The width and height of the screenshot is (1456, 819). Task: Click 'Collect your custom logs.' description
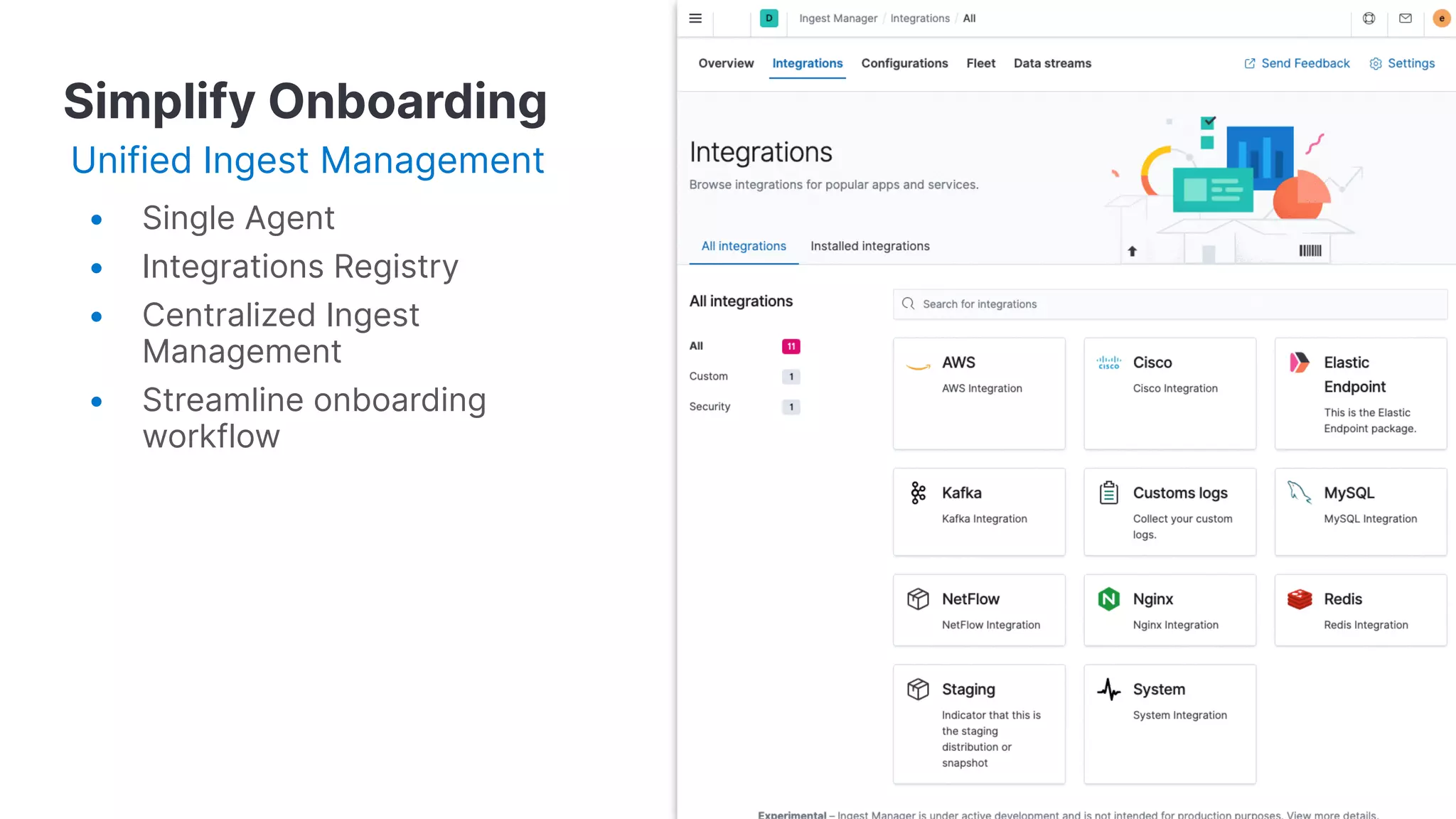pyautogui.click(x=1182, y=527)
